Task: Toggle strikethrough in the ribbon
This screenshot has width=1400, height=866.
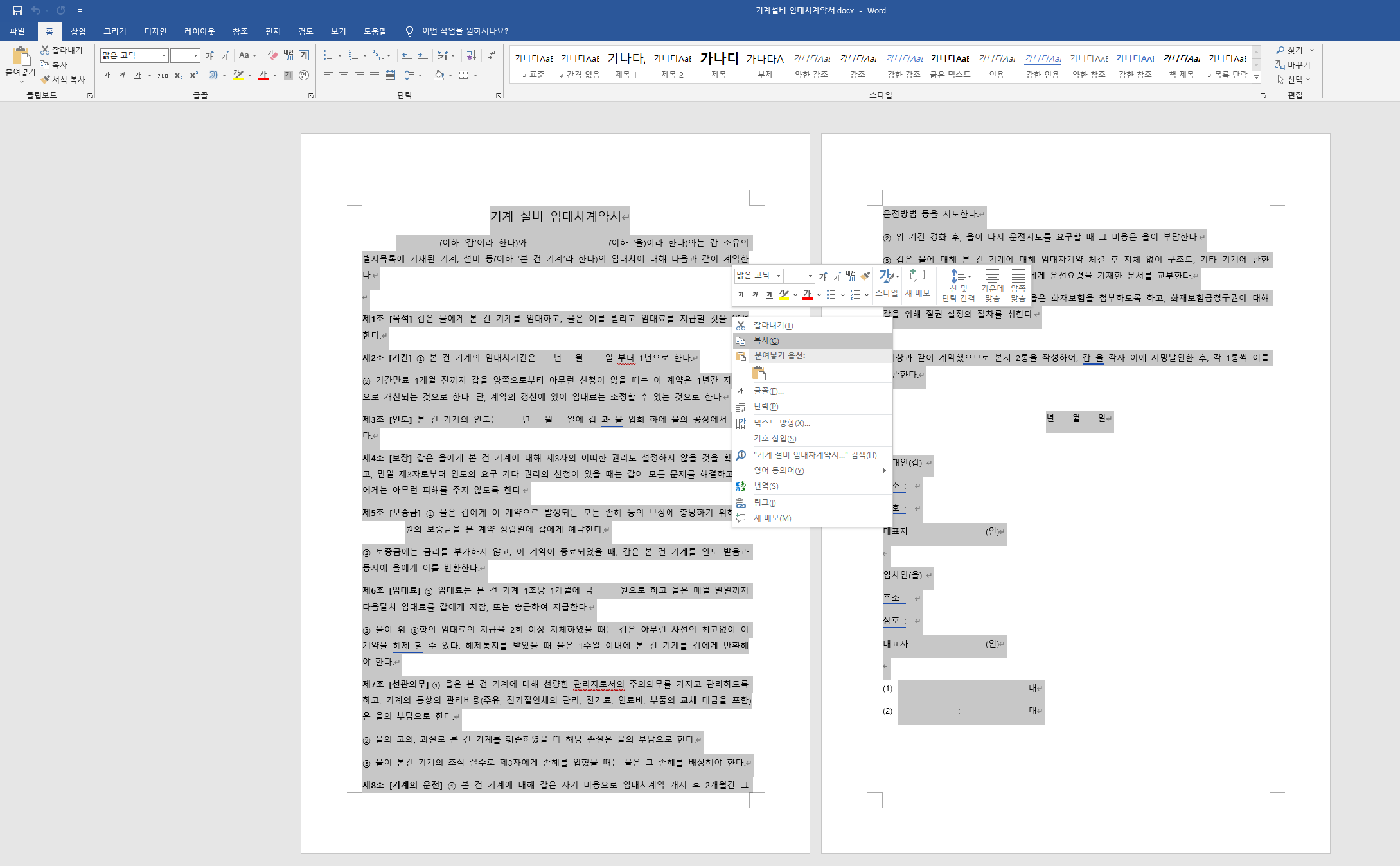Action: pyautogui.click(x=163, y=75)
